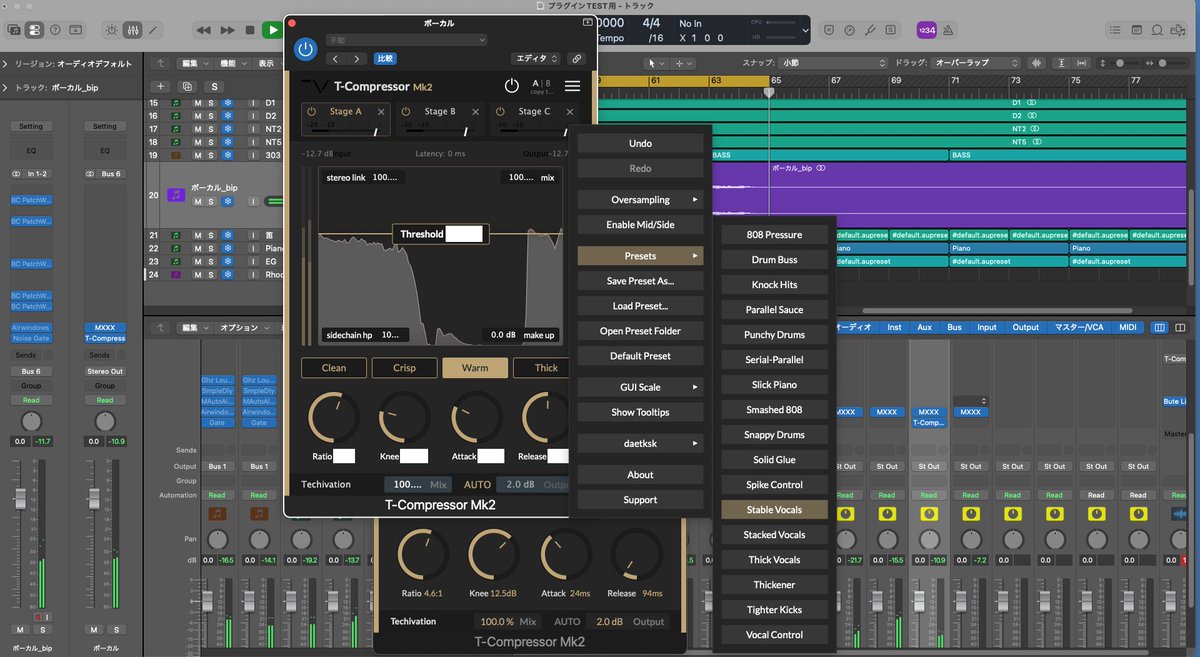Choose Show Tooltips menu entry

(640, 412)
